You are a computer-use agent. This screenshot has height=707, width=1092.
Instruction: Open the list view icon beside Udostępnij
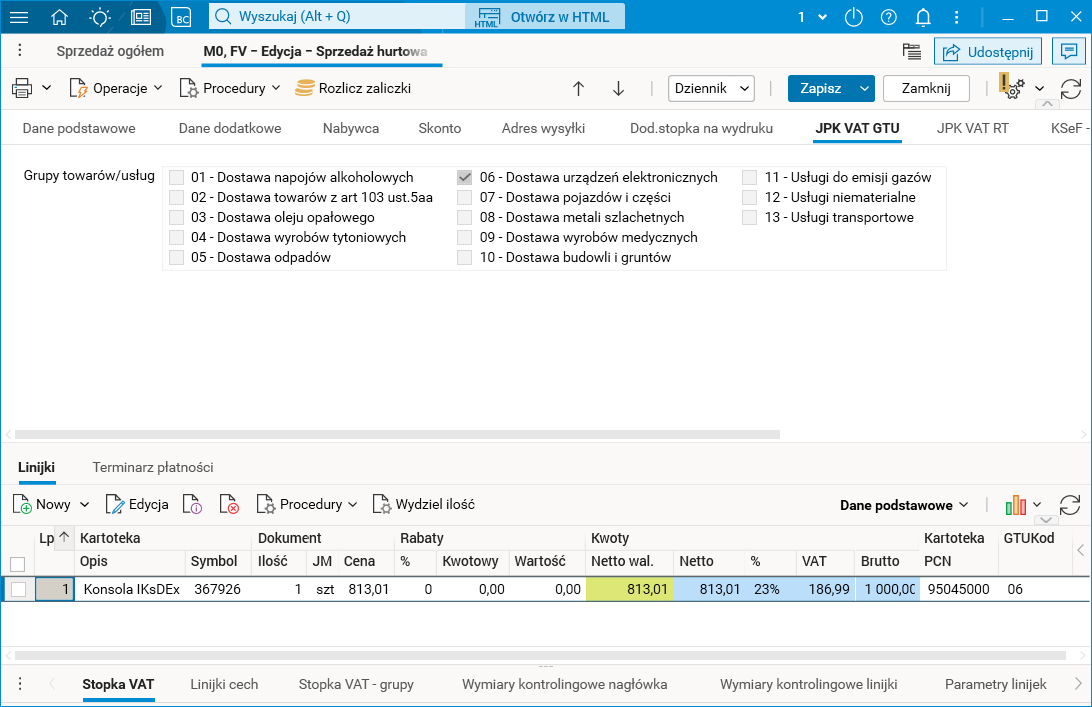click(912, 51)
